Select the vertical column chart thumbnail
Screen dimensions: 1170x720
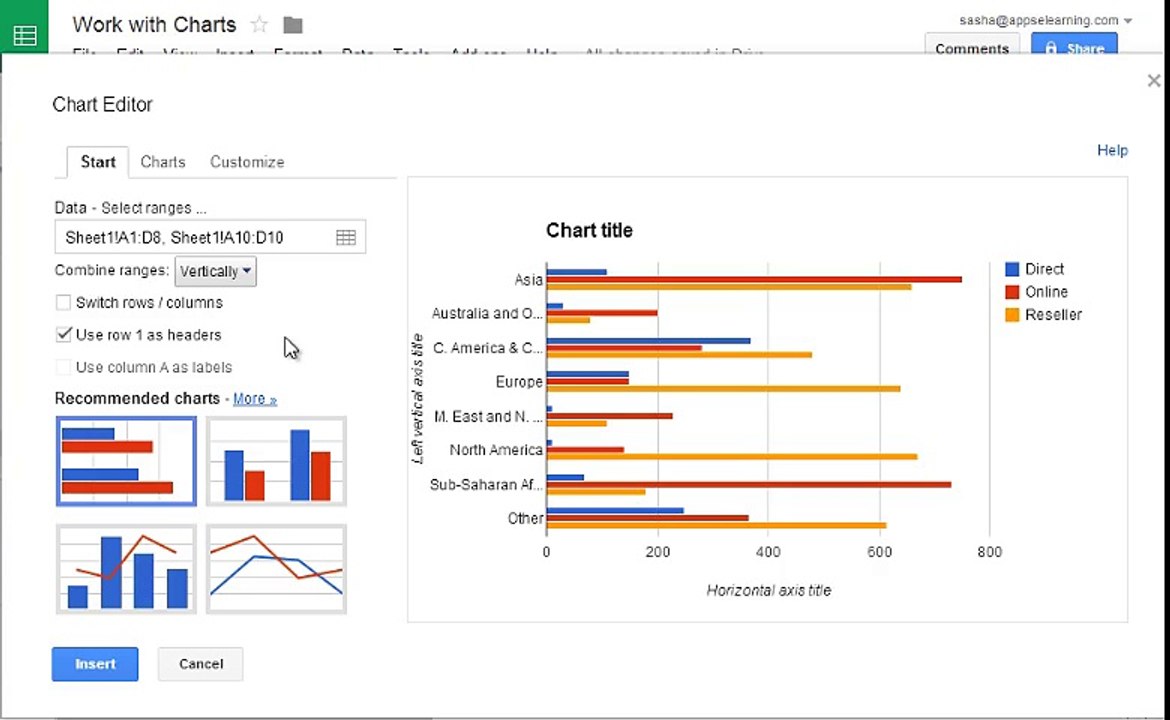(276, 461)
